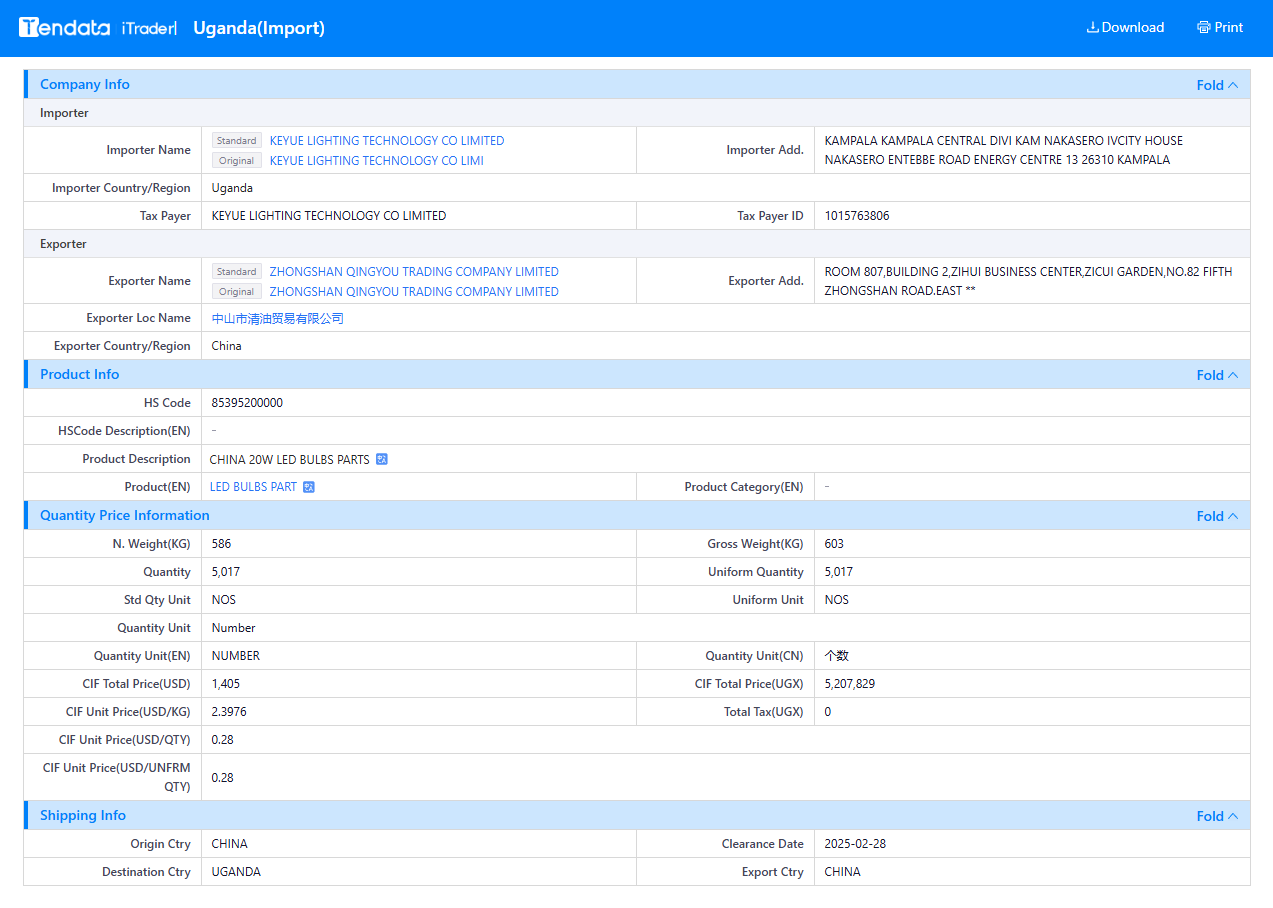Select the gross weight value 603
This screenshot has width=1273, height=908.
click(x=834, y=544)
